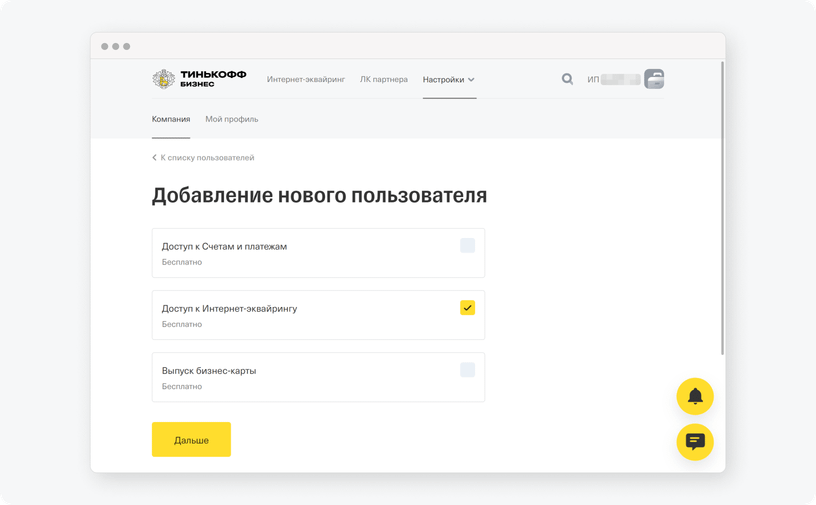Click the back chevron arrow icon
Viewport: 816px width, 505px height.
click(x=154, y=158)
